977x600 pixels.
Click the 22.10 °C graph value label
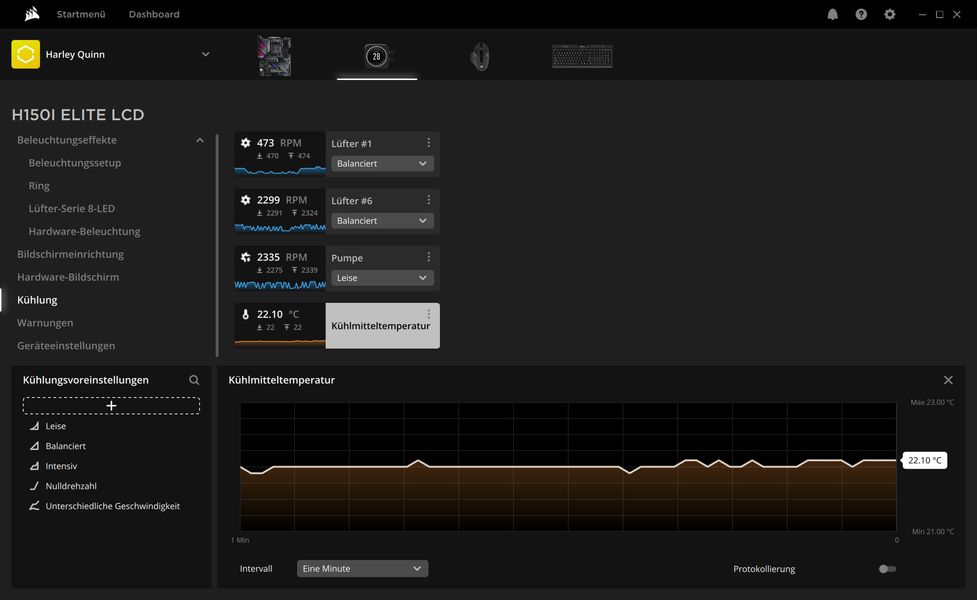coord(925,460)
